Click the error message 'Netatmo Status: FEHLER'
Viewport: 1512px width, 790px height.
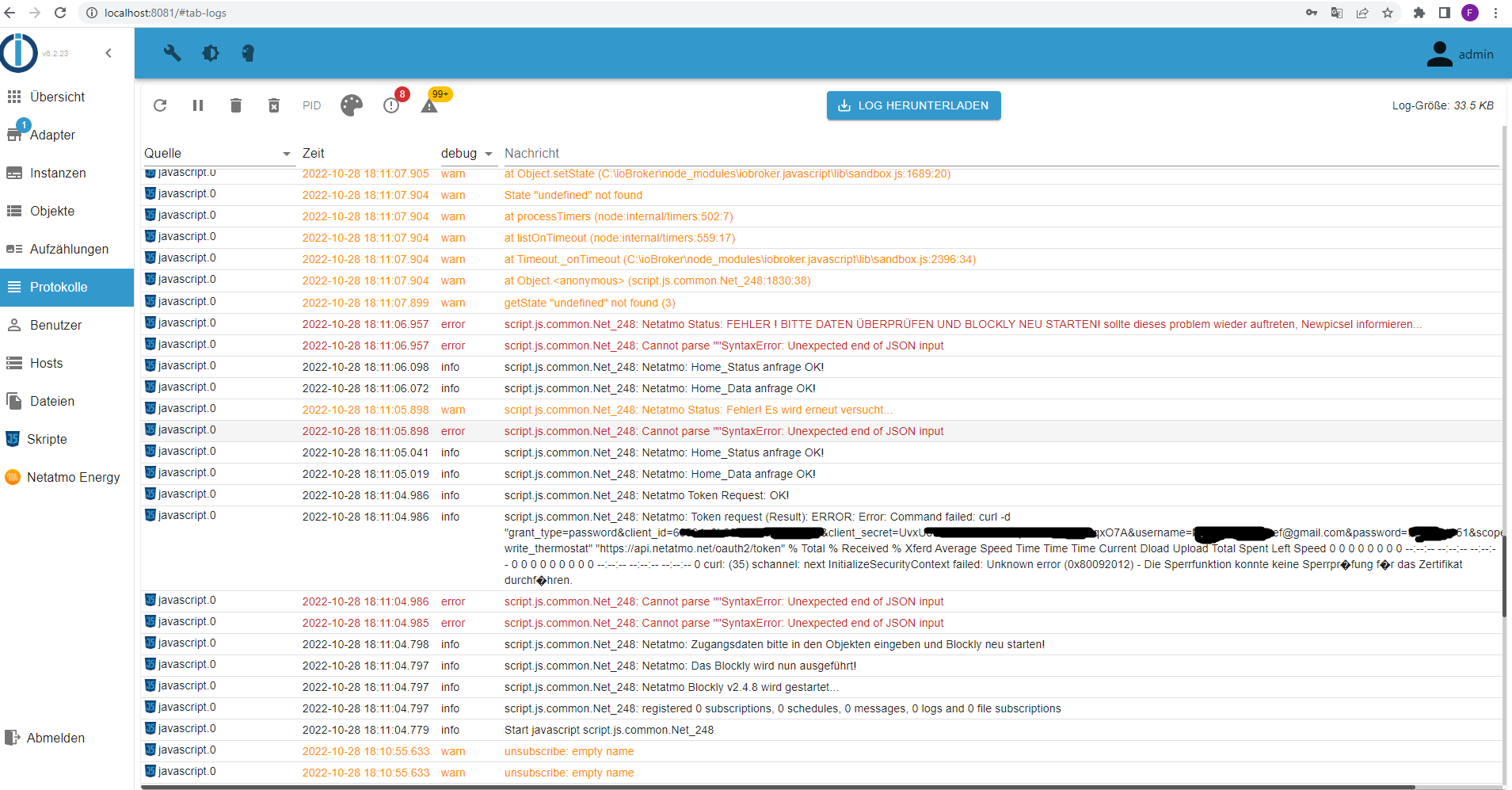tap(963, 324)
